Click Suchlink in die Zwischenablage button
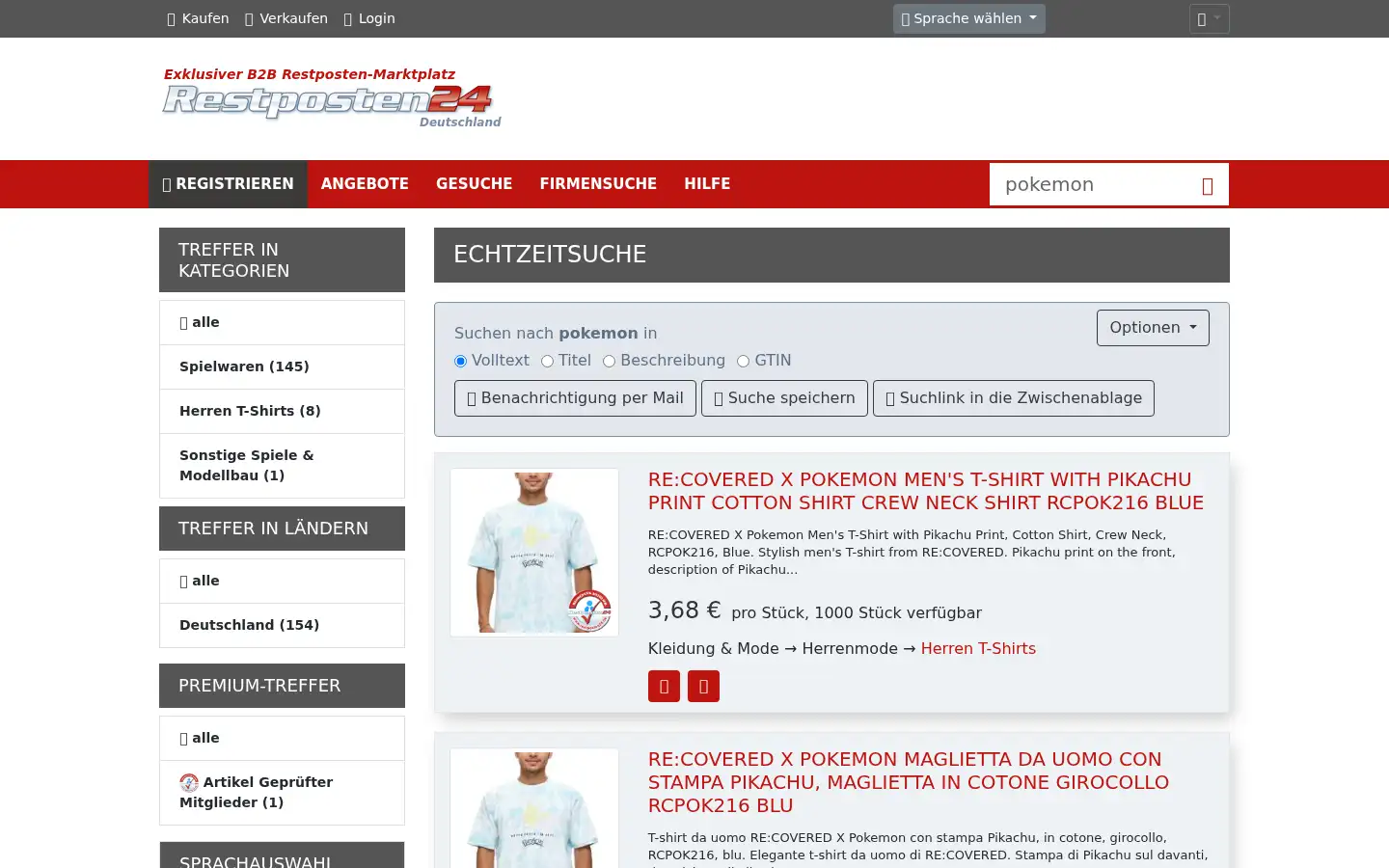Viewport: 1389px width, 868px height. tap(1014, 398)
